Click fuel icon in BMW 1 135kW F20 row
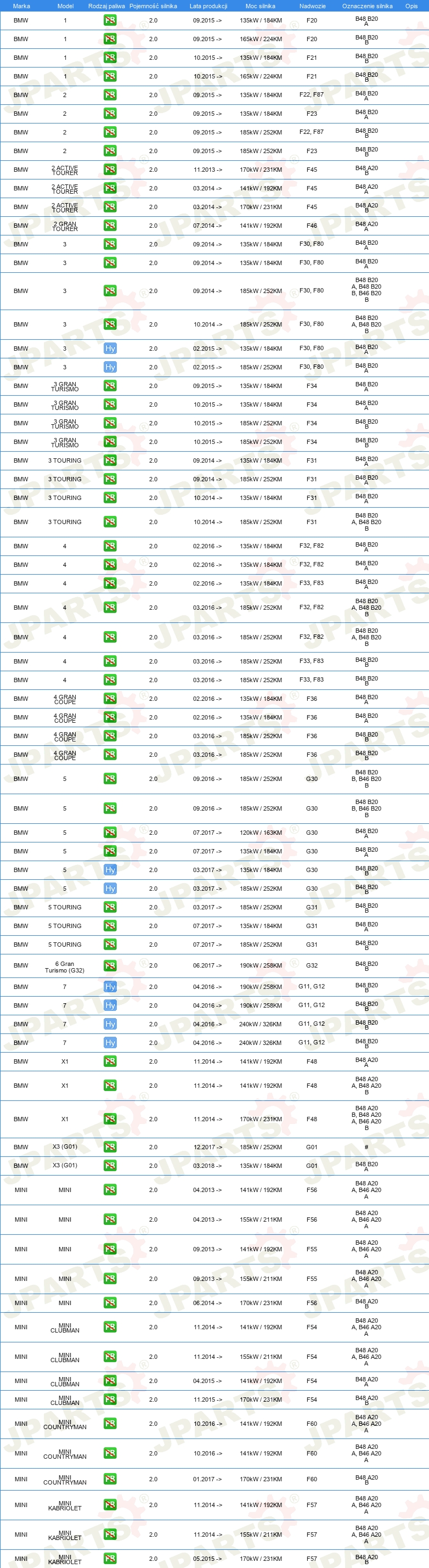 [110, 20]
